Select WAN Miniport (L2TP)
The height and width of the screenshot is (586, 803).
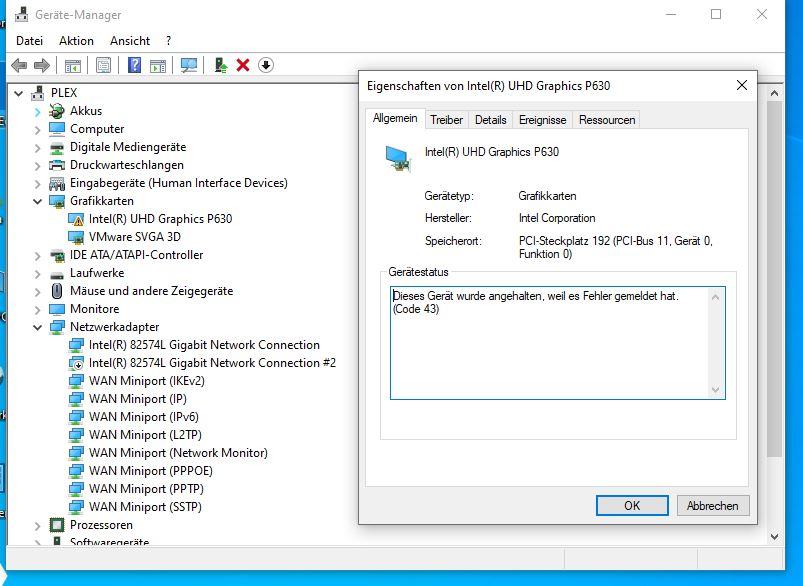(145, 435)
